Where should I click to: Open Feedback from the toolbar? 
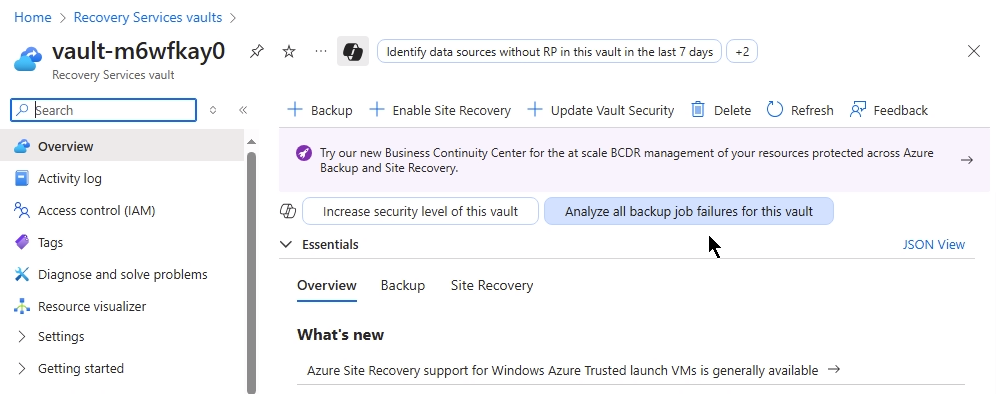click(x=889, y=110)
